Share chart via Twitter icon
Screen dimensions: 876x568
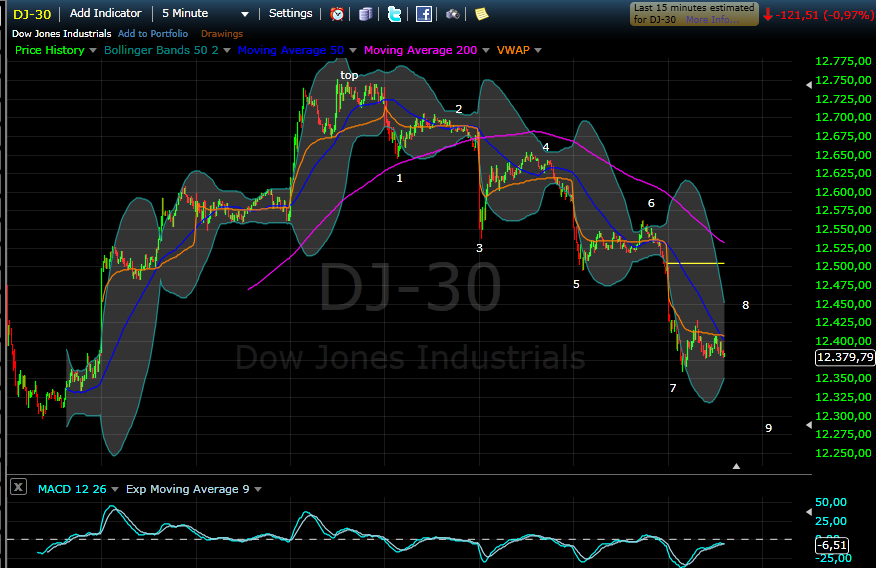(395, 14)
